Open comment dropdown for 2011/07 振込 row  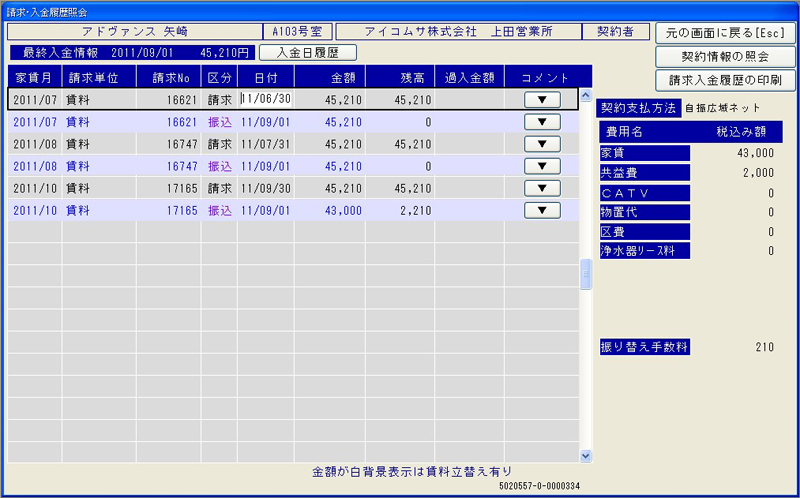click(x=541, y=122)
